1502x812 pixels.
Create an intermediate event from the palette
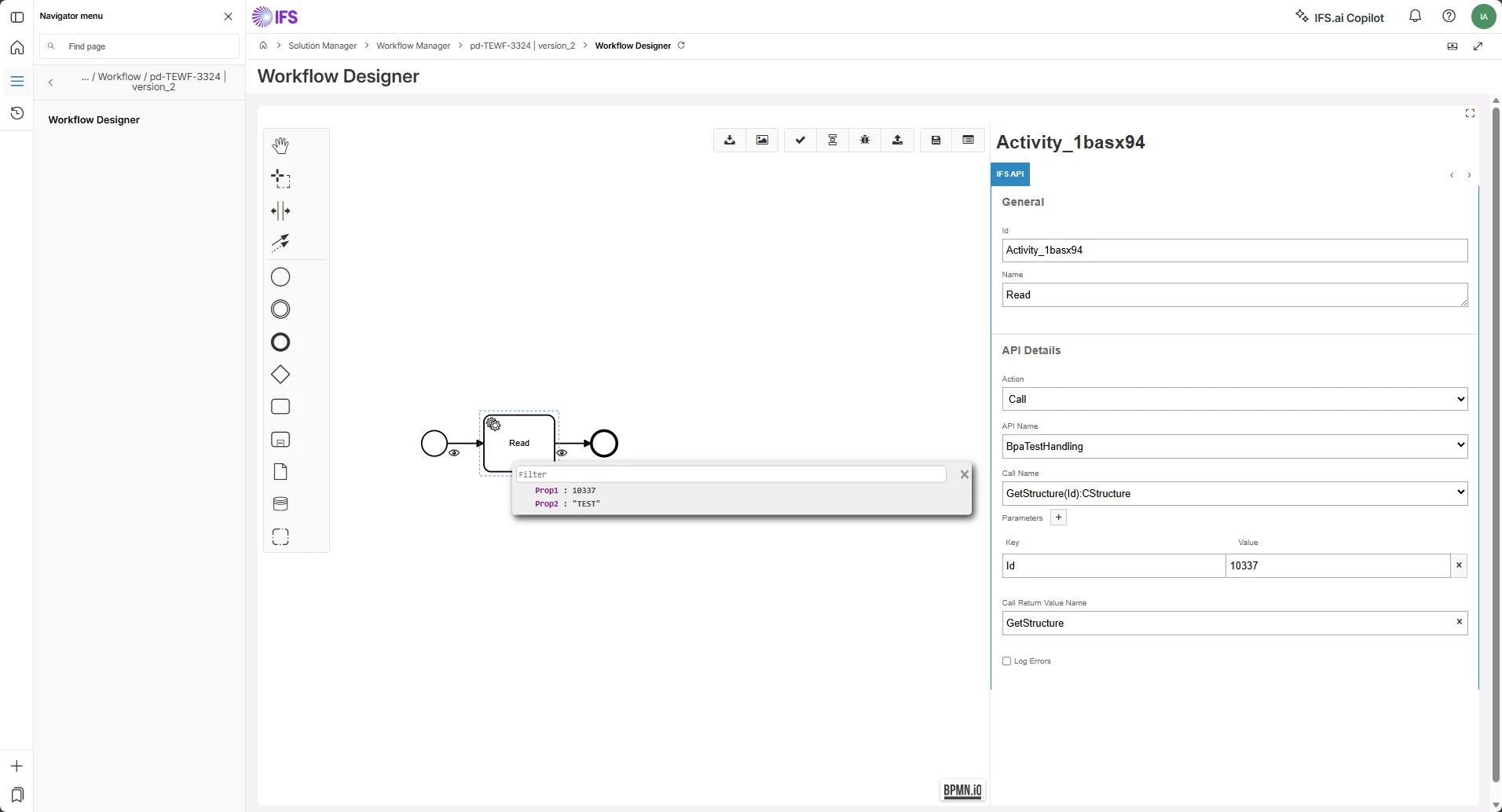(x=280, y=309)
